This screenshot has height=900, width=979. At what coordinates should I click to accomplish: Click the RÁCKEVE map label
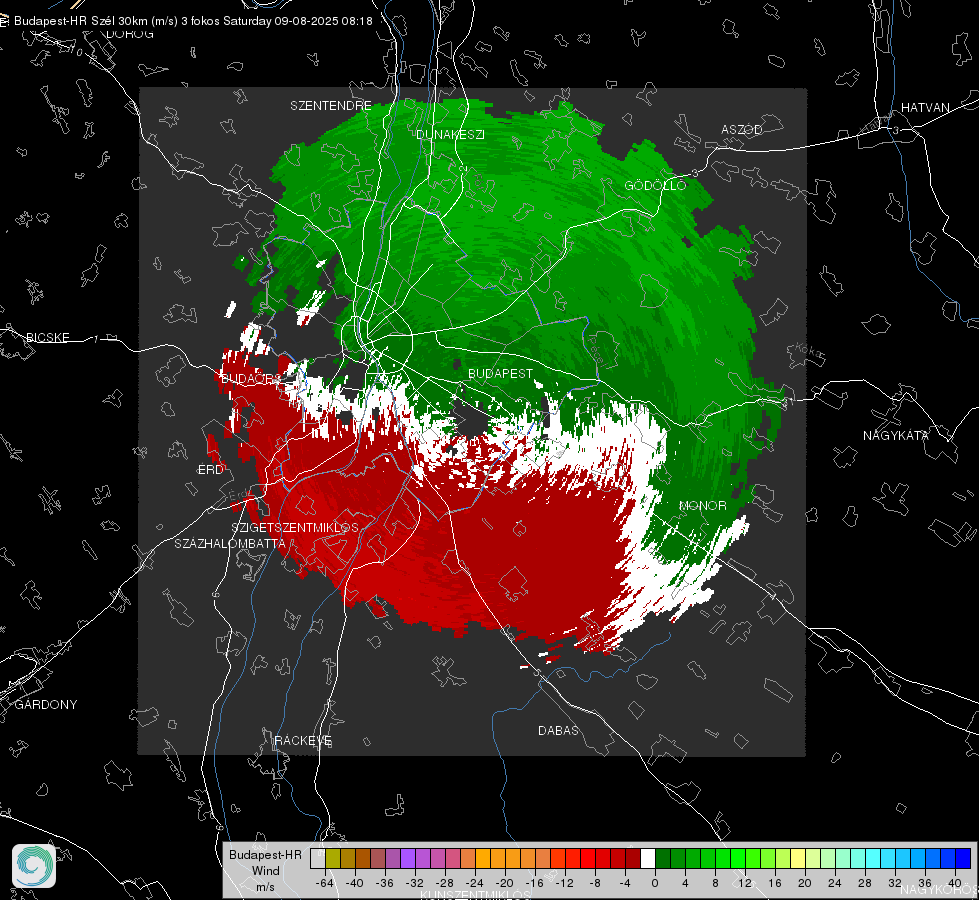point(303,740)
